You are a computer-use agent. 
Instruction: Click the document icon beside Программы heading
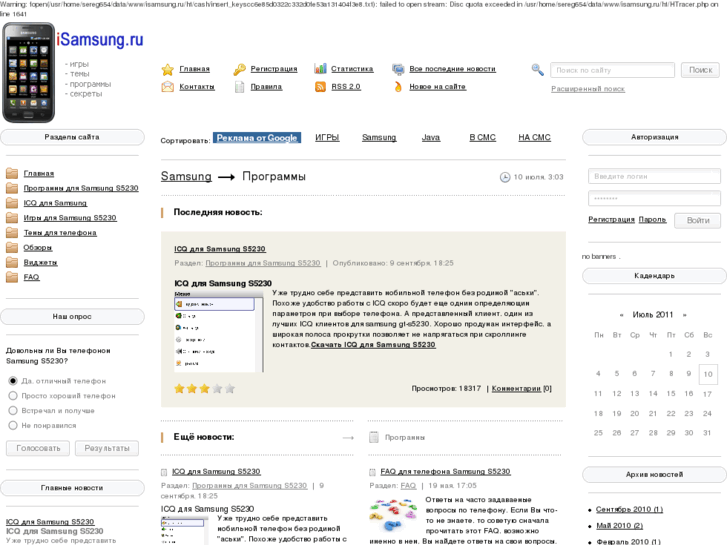[x=374, y=437]
